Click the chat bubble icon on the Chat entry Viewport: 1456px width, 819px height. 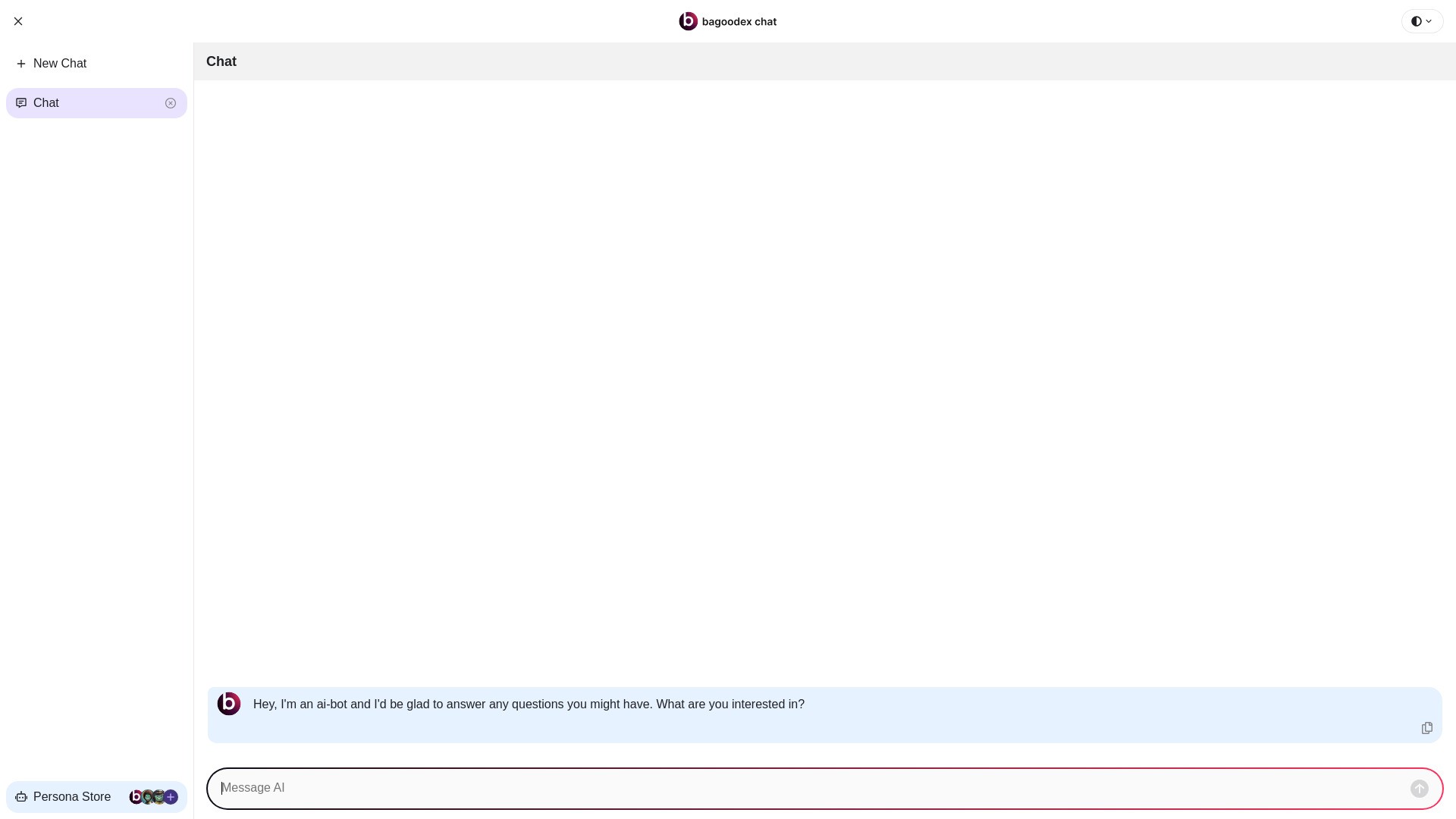pos(21,103)
